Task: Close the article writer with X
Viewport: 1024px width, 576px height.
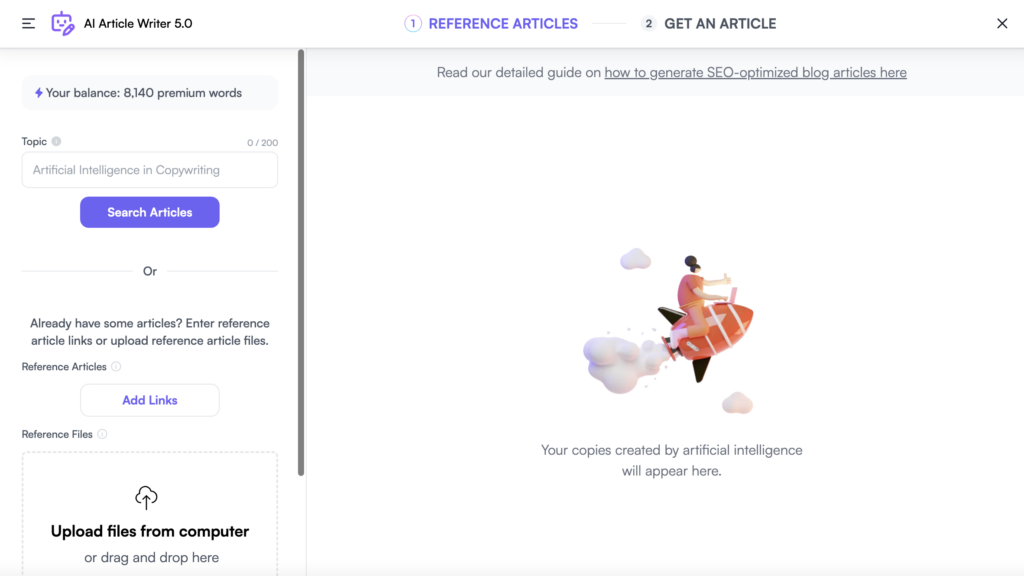Action: [x=1002, y=24]
